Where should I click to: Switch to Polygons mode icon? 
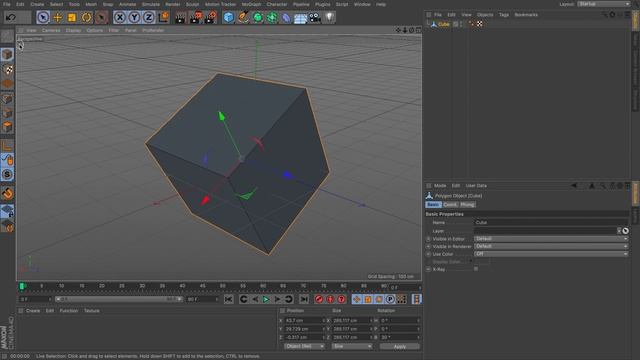coord(7,127)
